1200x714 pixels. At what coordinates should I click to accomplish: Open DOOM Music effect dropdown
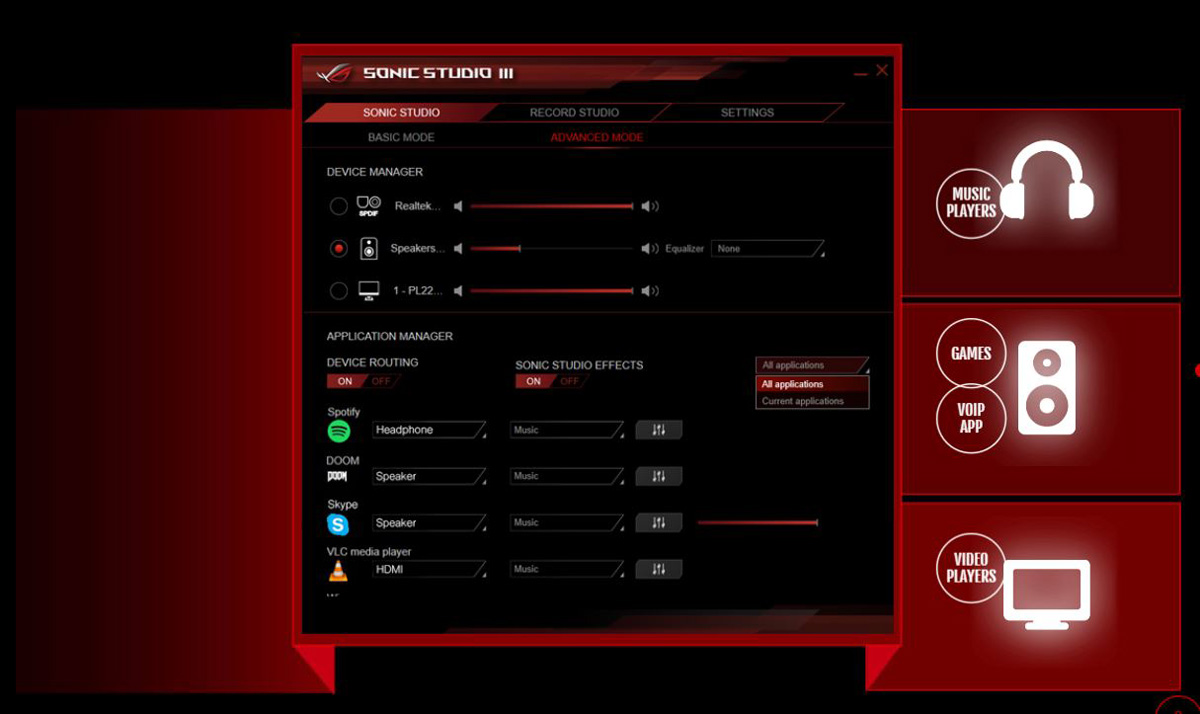coord(567,476)
